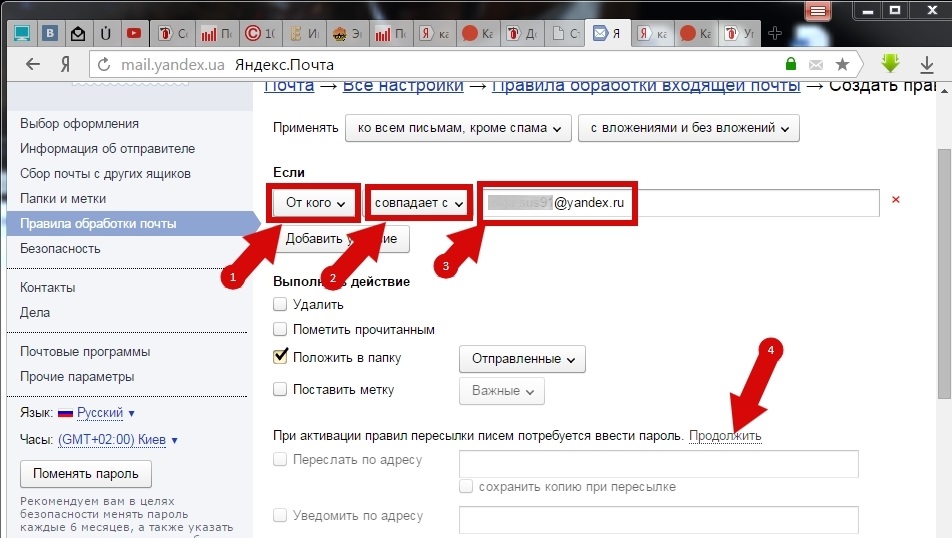
Task: Open 'Информация об отправителе' settings
Action: (107, 148)
